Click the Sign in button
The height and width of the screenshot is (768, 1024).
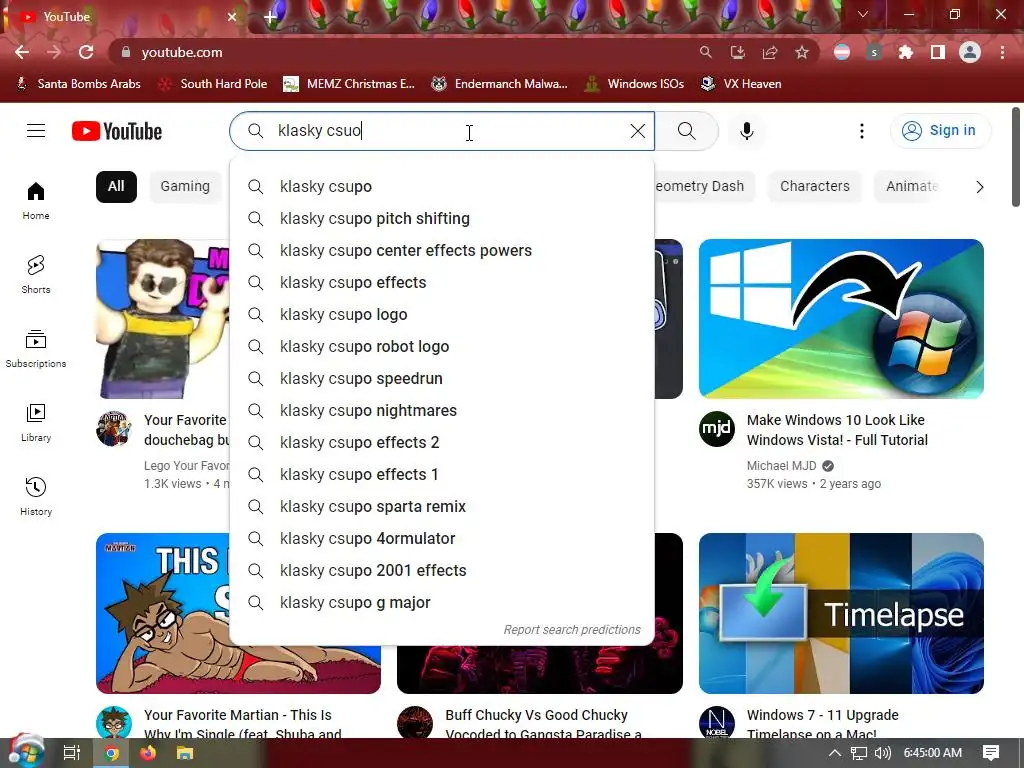coord(940,131)
